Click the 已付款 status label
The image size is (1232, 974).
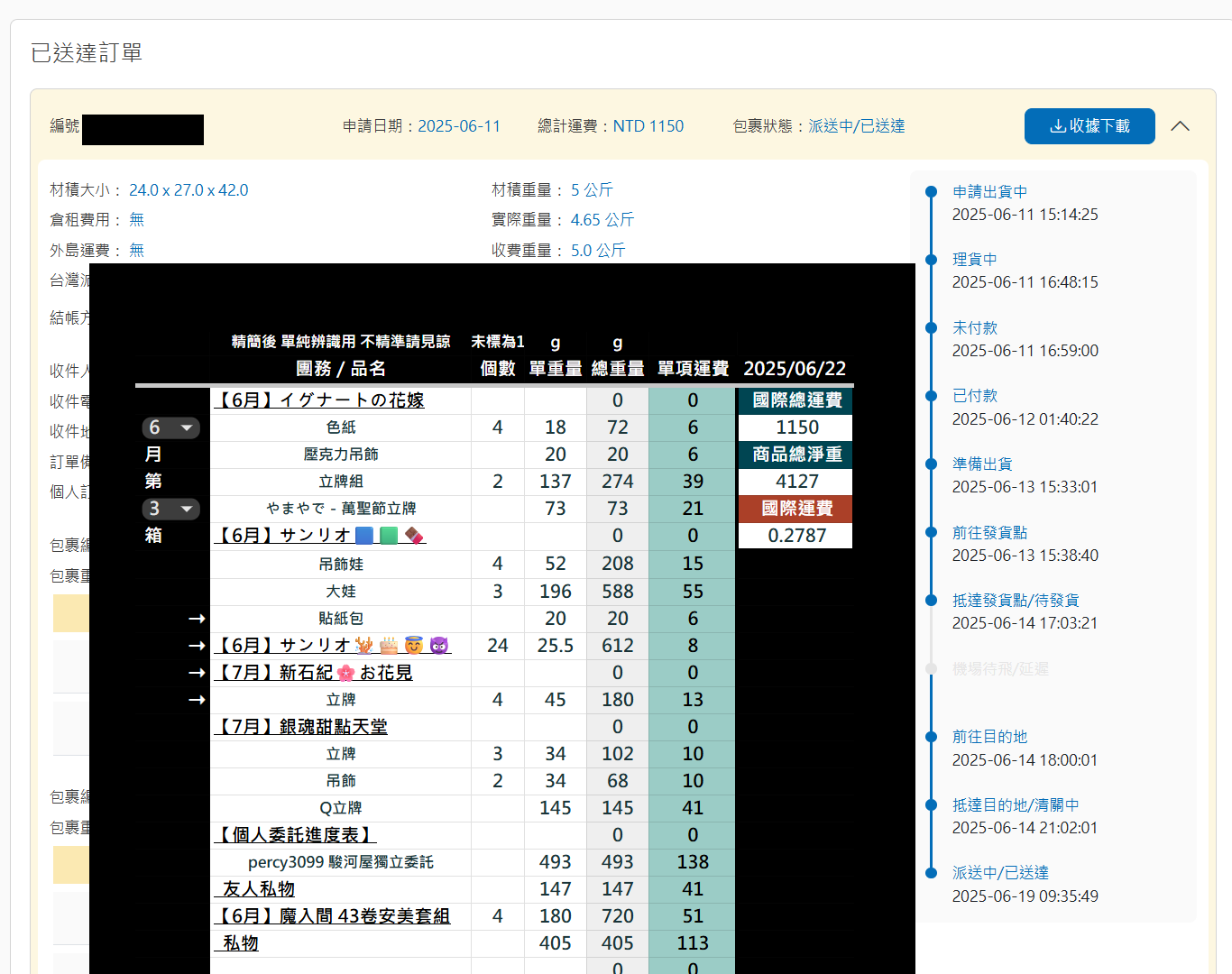[975, 395]
